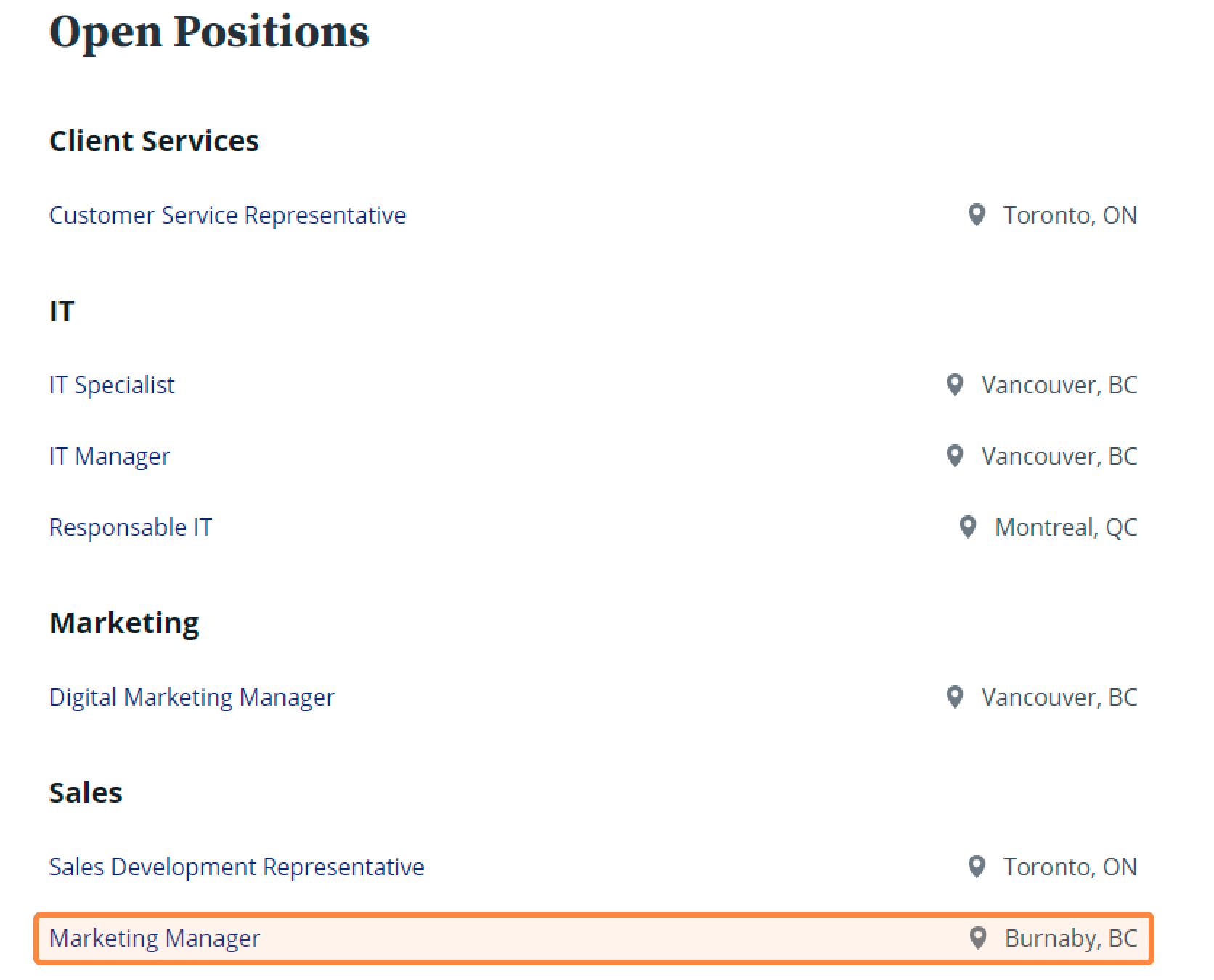Click the location pin icon for IT Specialist

point(955,385)
